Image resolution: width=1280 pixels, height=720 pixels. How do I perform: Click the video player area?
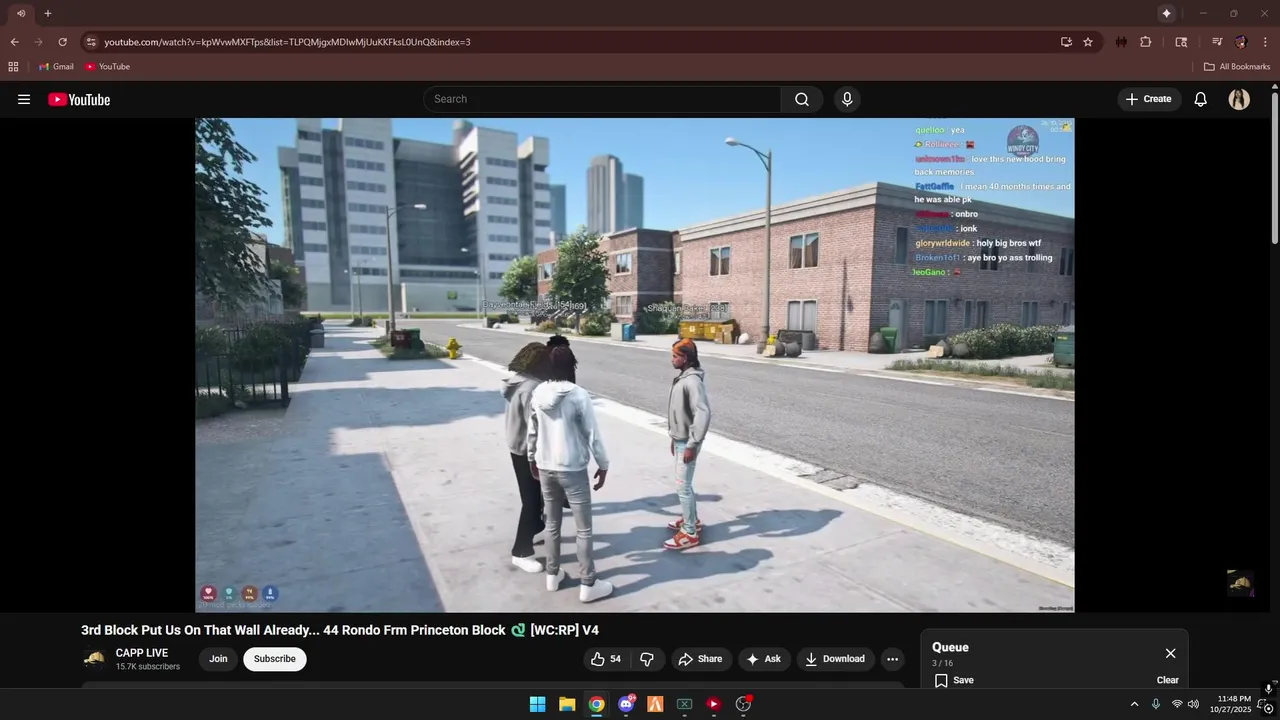coord(635,365)
